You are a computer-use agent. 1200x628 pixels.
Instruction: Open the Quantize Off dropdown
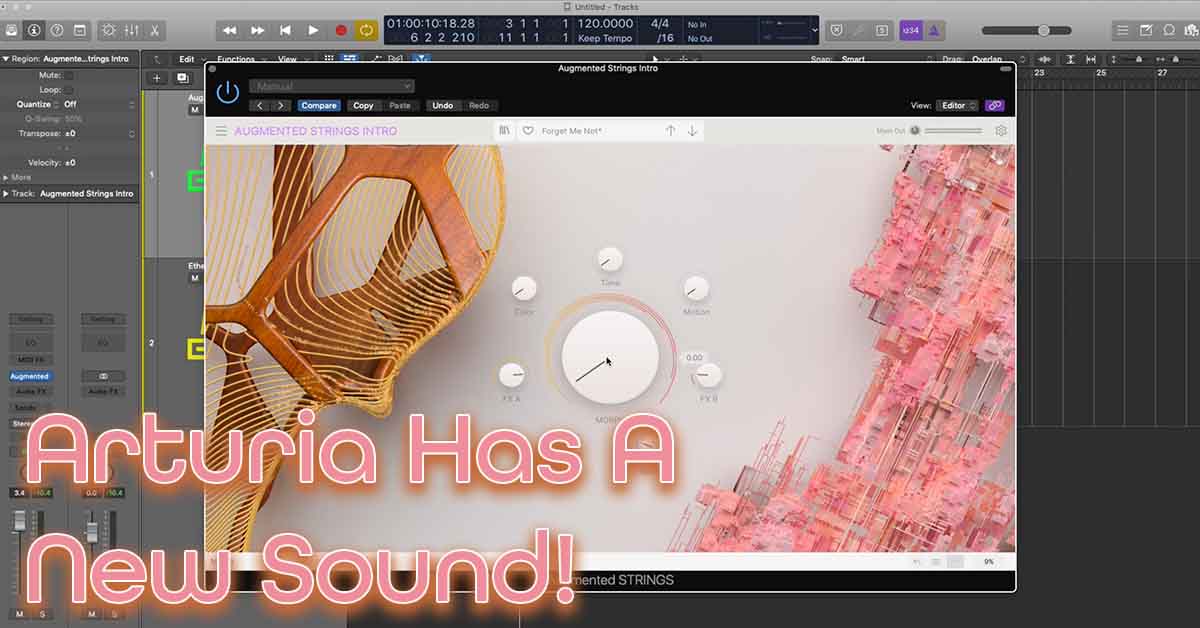click(x=99, y=104)
